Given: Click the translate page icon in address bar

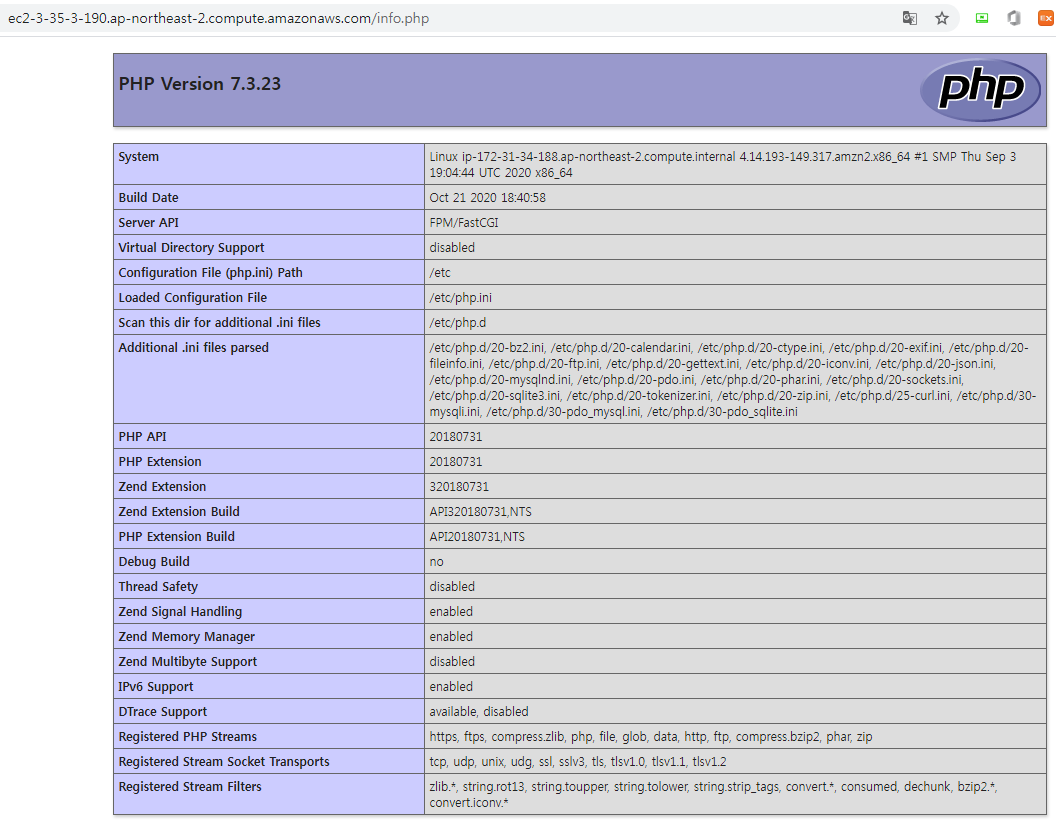Looking at the screenshot, I should tap(909, 18).
